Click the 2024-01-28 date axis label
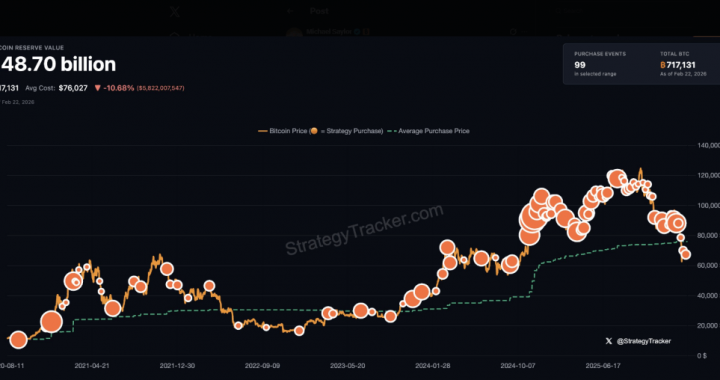The width and height of the screenshot is (720, 380). pyautogui.click(x=433, y=366)
